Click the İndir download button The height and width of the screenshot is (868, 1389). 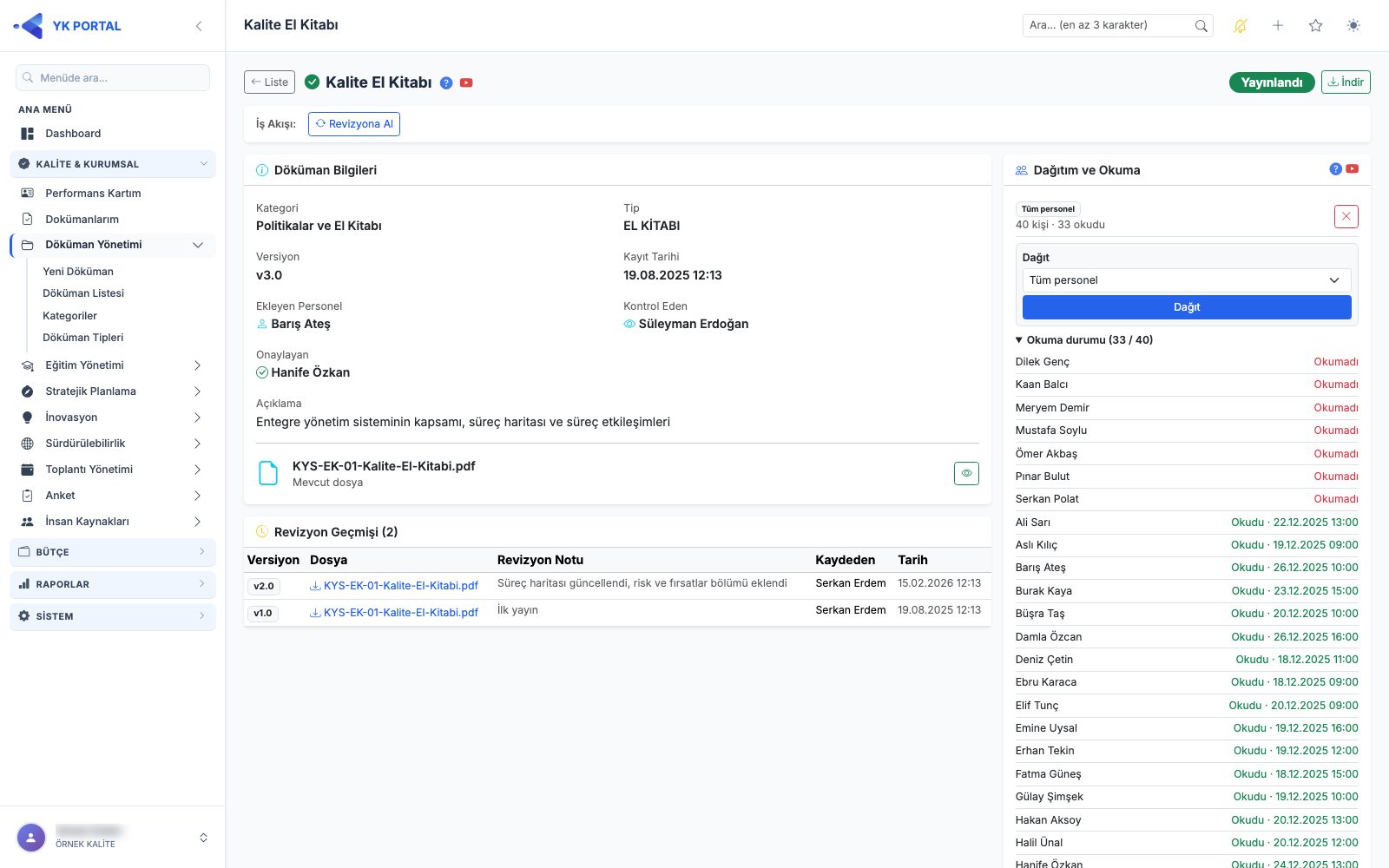(1346, 82)
